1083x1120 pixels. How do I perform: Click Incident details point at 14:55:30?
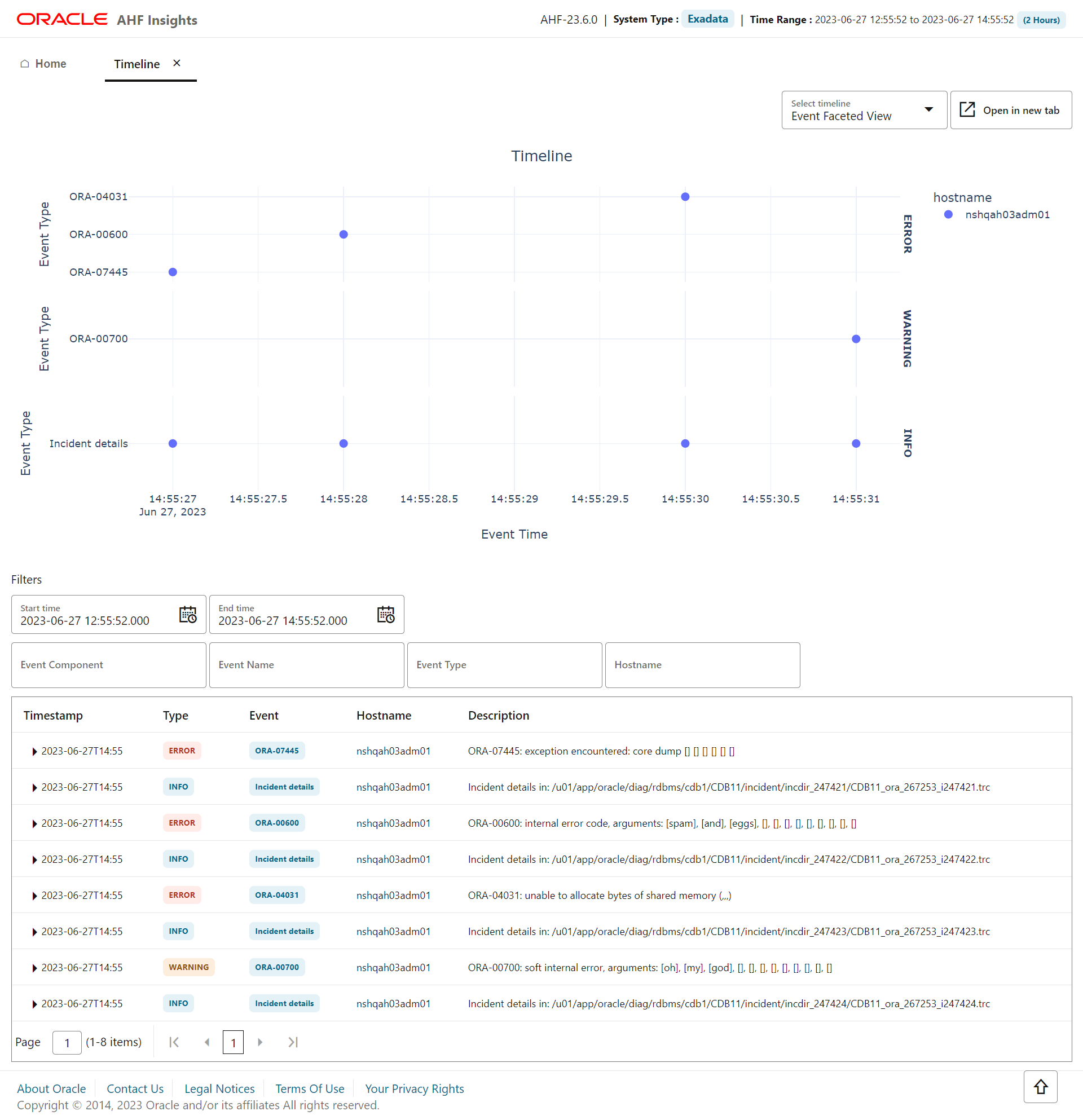click(x=685, y=443)
